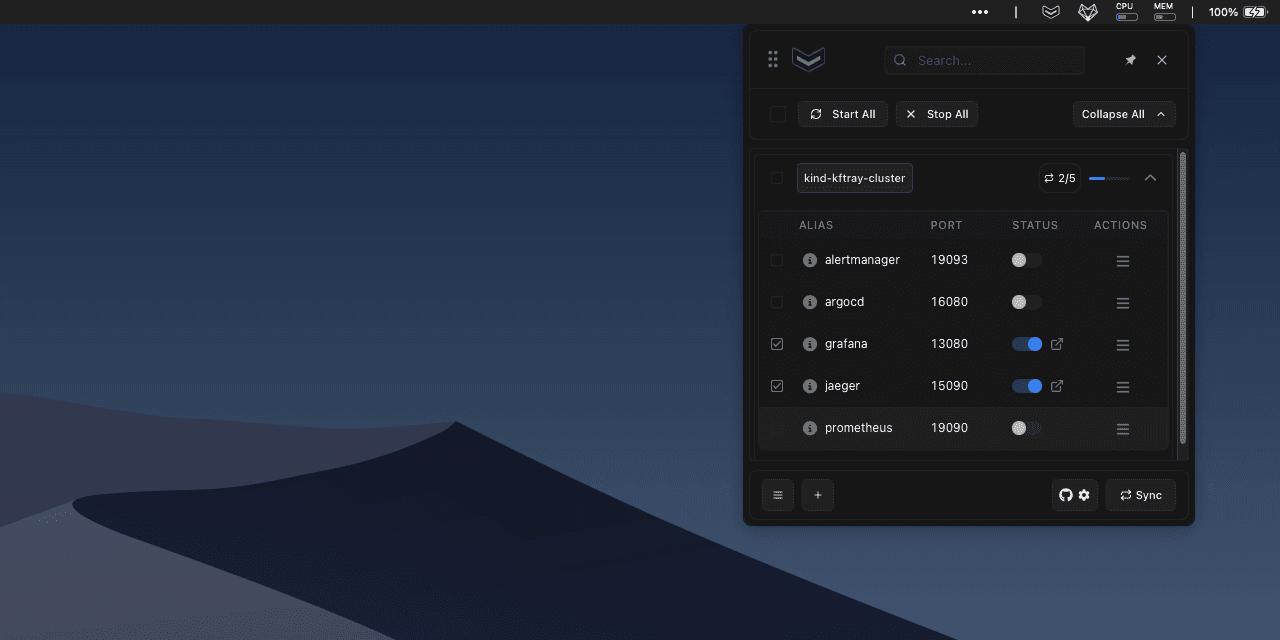Viewport: 1280px width, 640px height.
Task: Show info for prometheus
Action: pyautogui.click(x=810, y=428)
